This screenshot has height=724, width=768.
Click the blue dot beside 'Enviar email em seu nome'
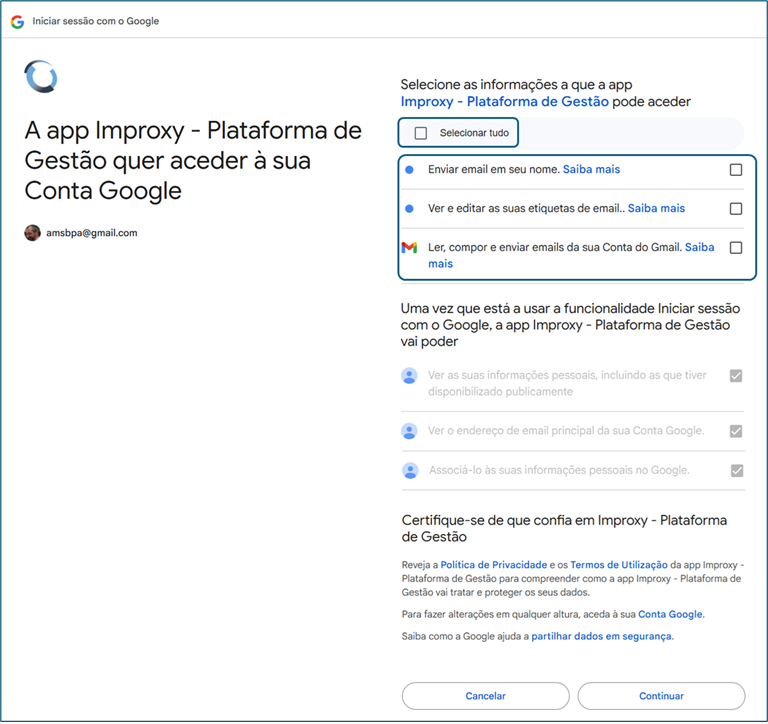409,169
